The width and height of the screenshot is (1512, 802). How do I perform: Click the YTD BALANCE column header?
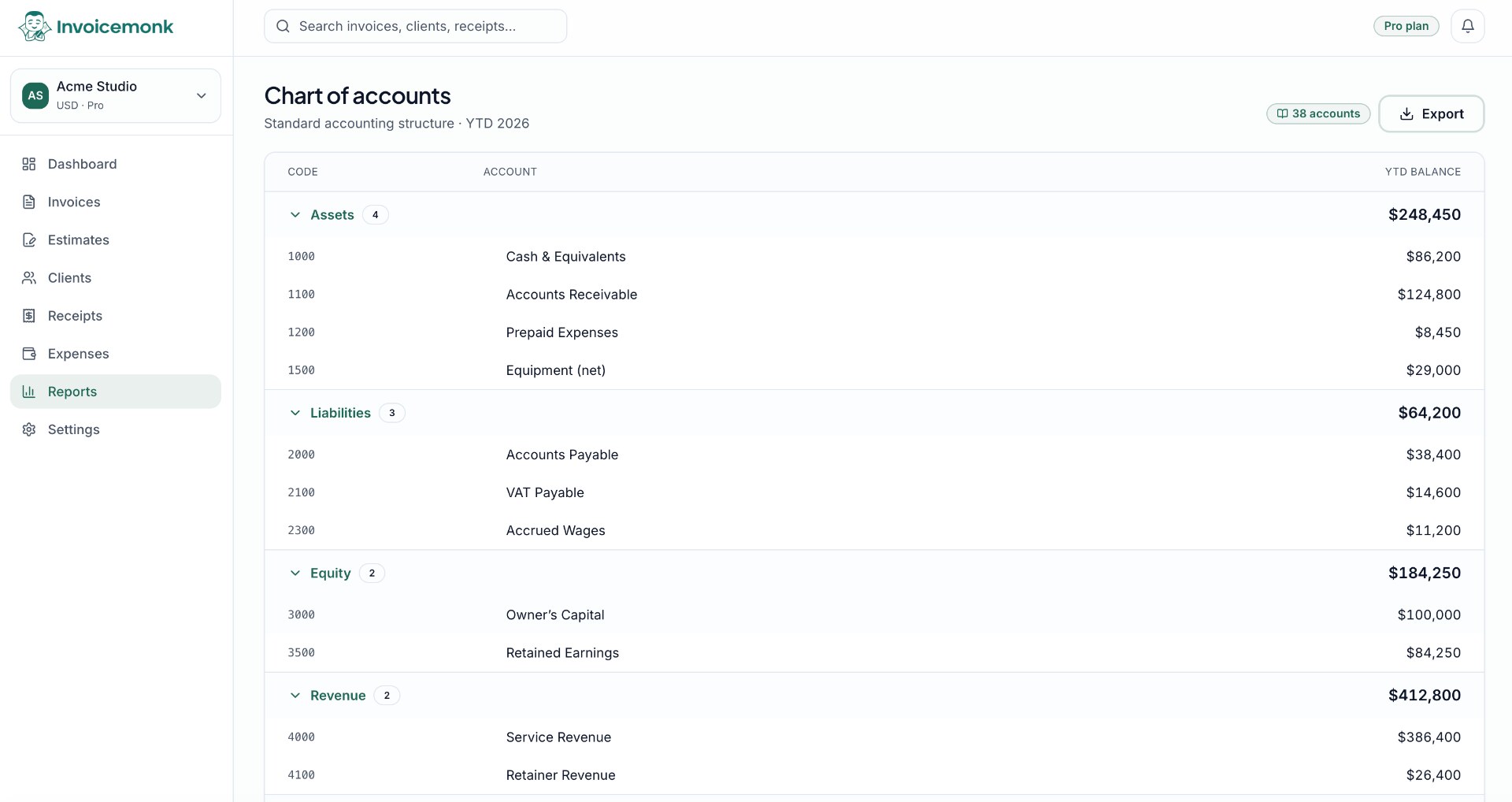1422,172
